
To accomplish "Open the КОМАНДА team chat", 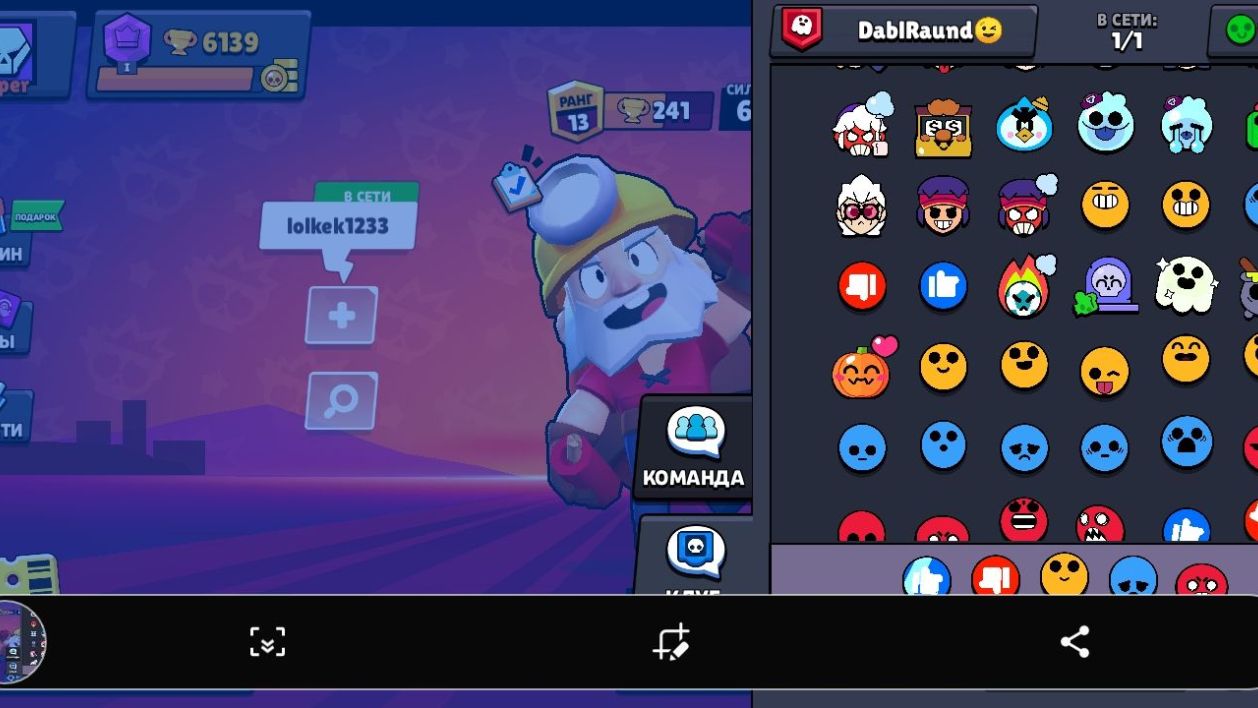I will tap(694, 447).
